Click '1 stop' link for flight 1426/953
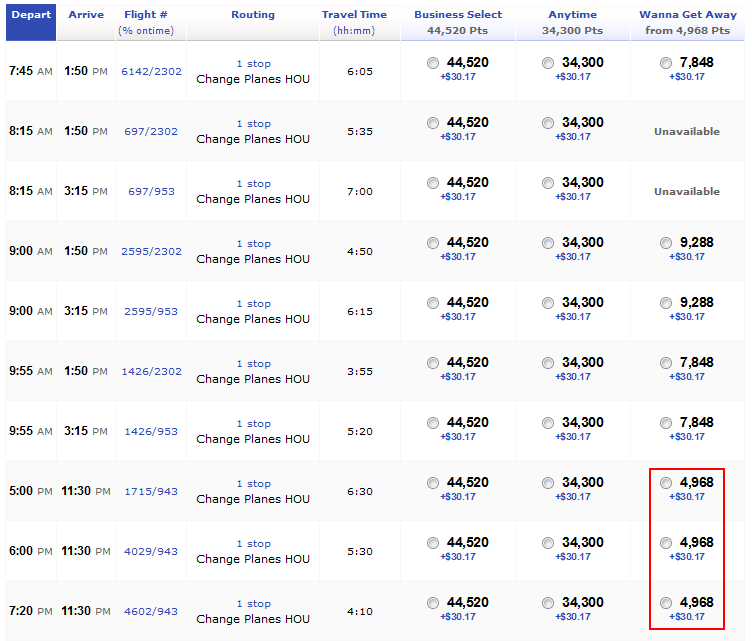 coord(254,423)
